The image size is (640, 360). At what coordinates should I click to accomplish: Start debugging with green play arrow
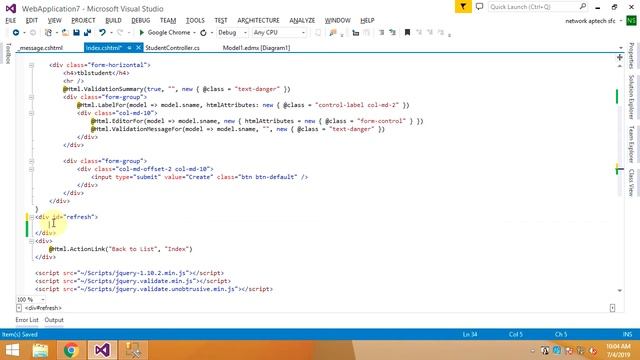point(141,33)
